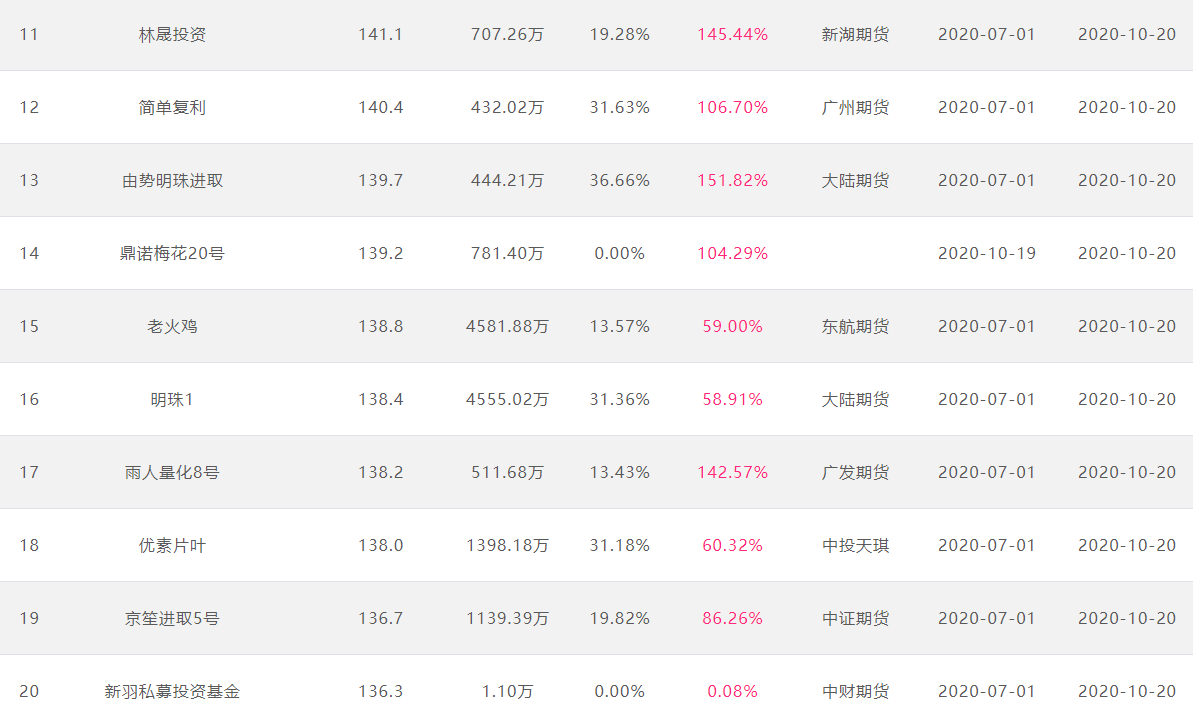This screenshot has width=1193, height=724.
Task: Click the 4581.88万 equity value
Action: click(507, 327)
